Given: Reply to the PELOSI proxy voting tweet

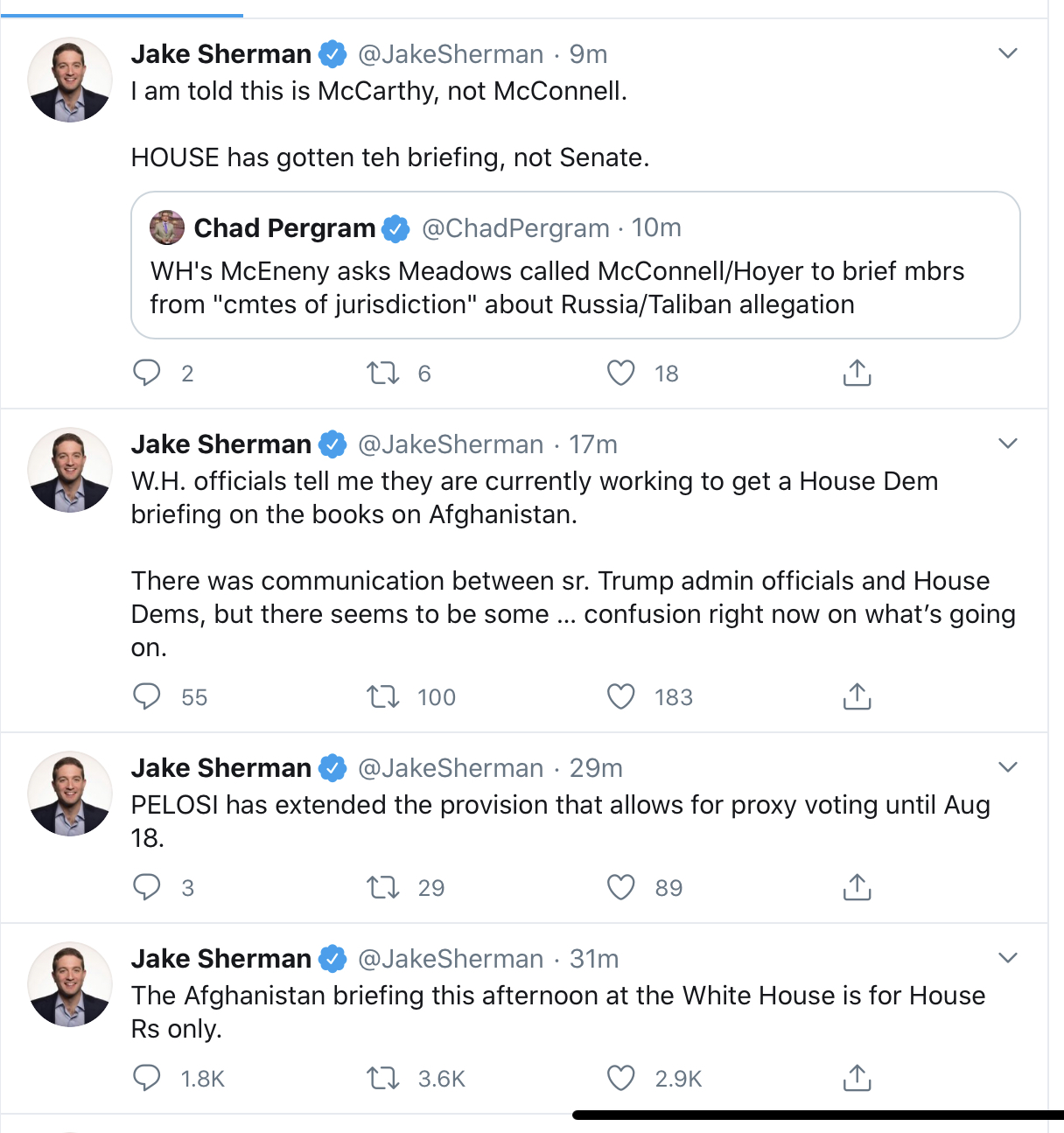Looking at the screenshot, I should (147, 888).
